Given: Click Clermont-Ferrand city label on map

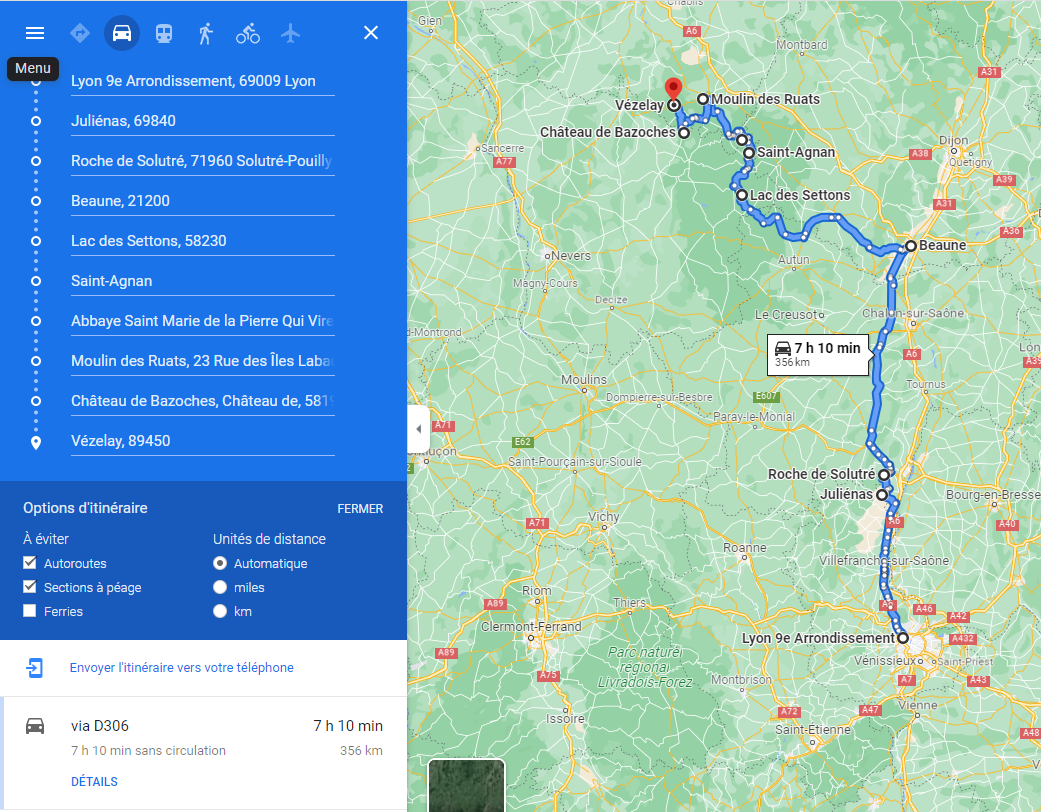Looking at the screenshot, I should tap(531, 626).
